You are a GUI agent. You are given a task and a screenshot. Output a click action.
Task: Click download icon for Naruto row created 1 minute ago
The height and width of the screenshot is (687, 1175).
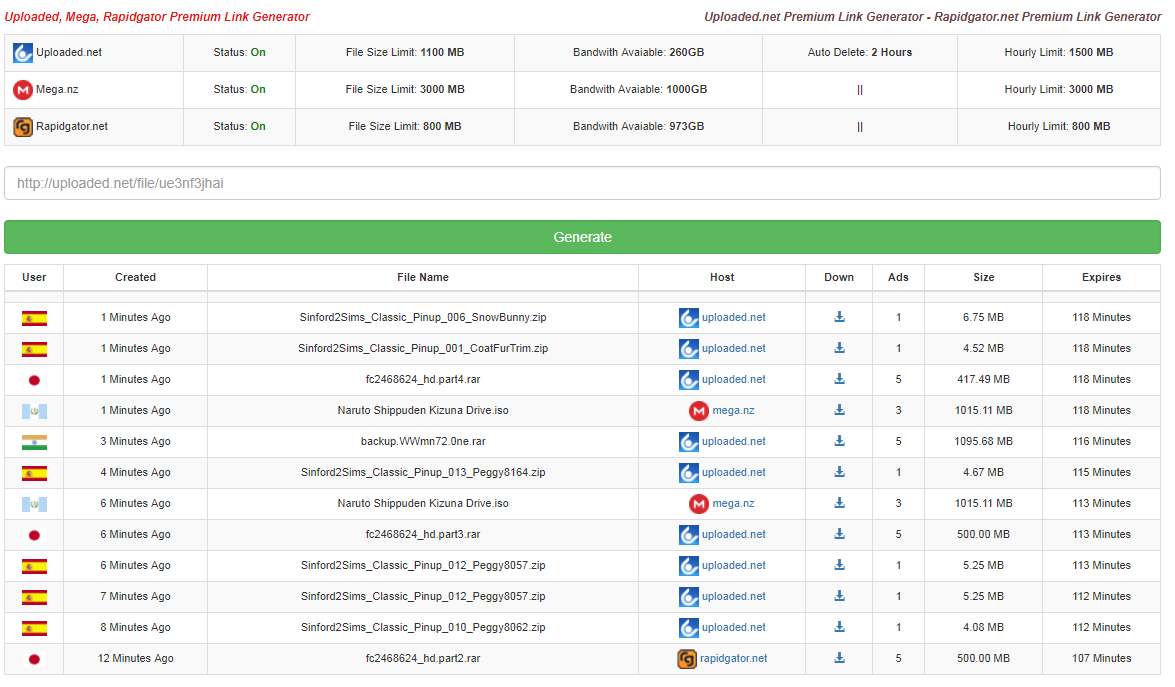coord(839,410)
